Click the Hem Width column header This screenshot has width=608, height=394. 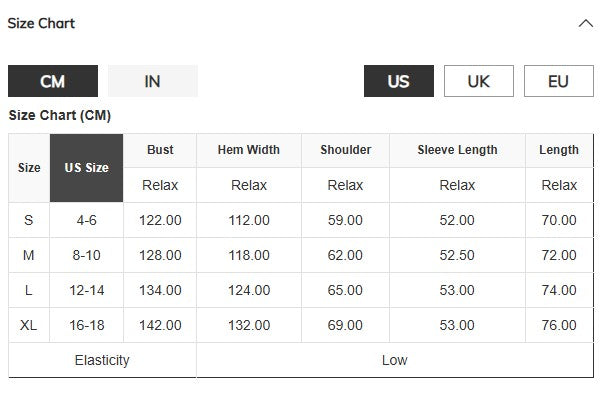(x=249, y=150)
